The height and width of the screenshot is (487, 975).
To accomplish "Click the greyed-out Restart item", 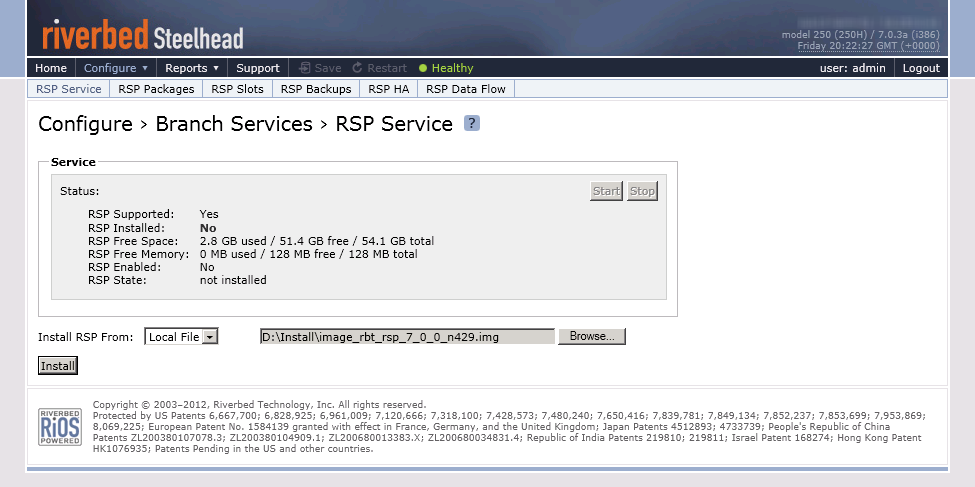I will tap(379, 68).
